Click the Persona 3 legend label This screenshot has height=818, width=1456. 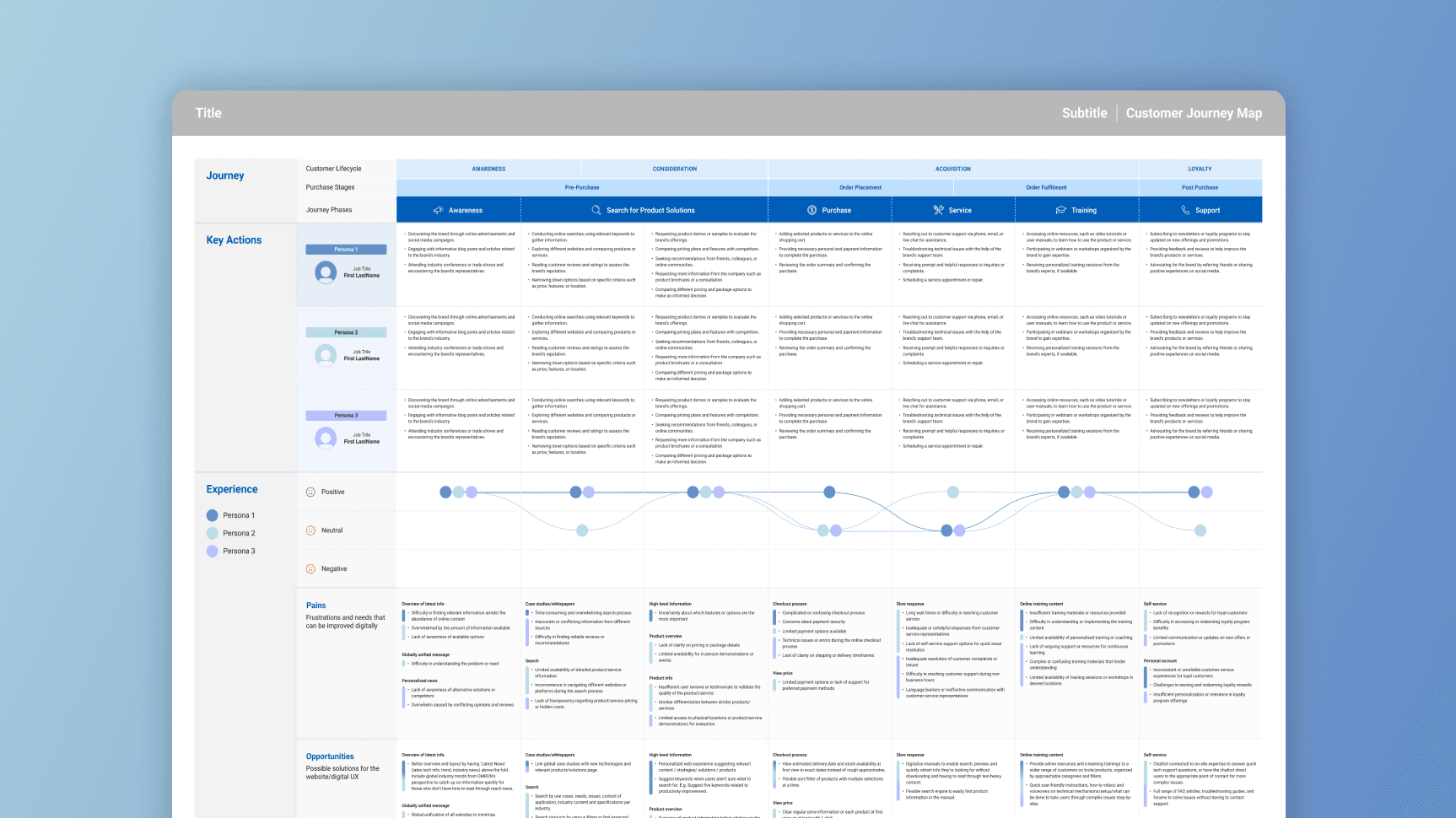click(x=239, y=551)
